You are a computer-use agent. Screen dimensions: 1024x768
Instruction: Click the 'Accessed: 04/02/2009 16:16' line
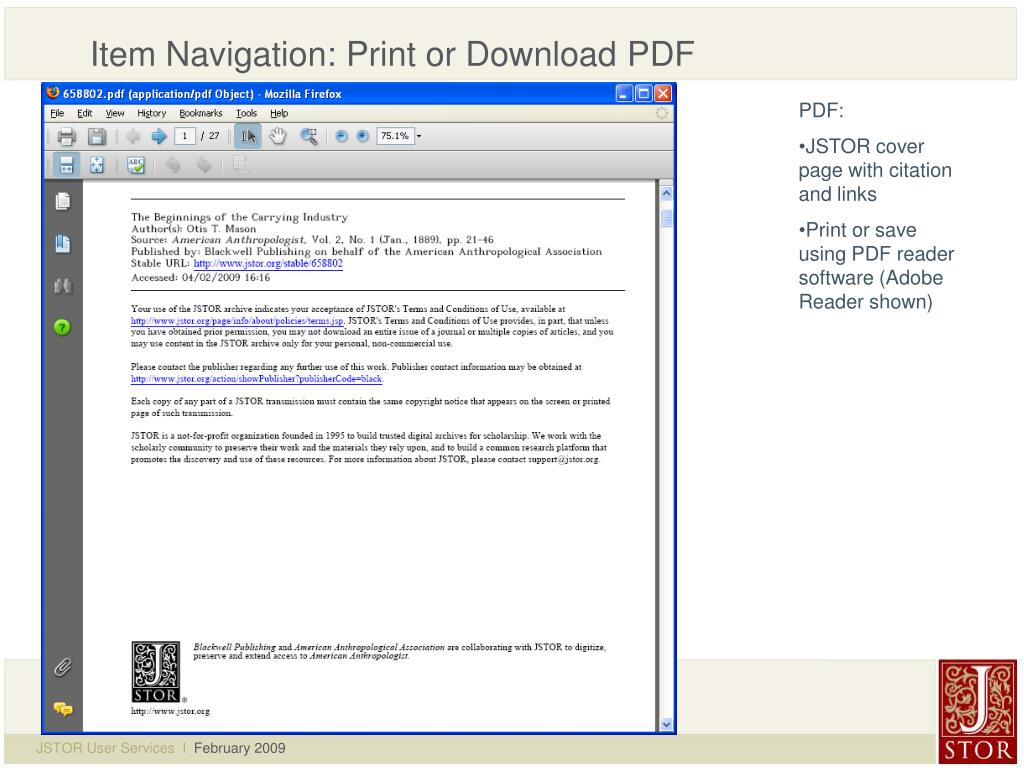pyautogui.click(x=200, y=278)
